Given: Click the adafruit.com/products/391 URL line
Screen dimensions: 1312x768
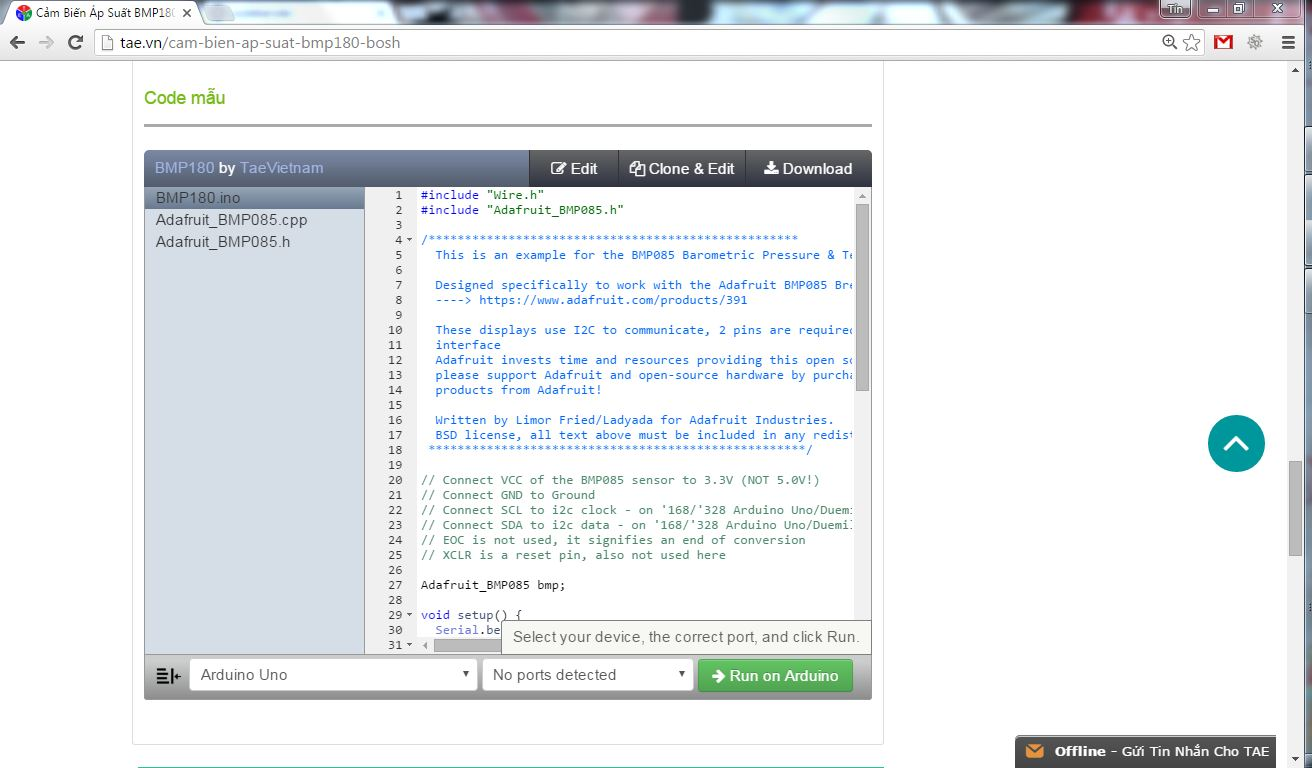Looking at the screenshot, I should [x=591, y=300].
